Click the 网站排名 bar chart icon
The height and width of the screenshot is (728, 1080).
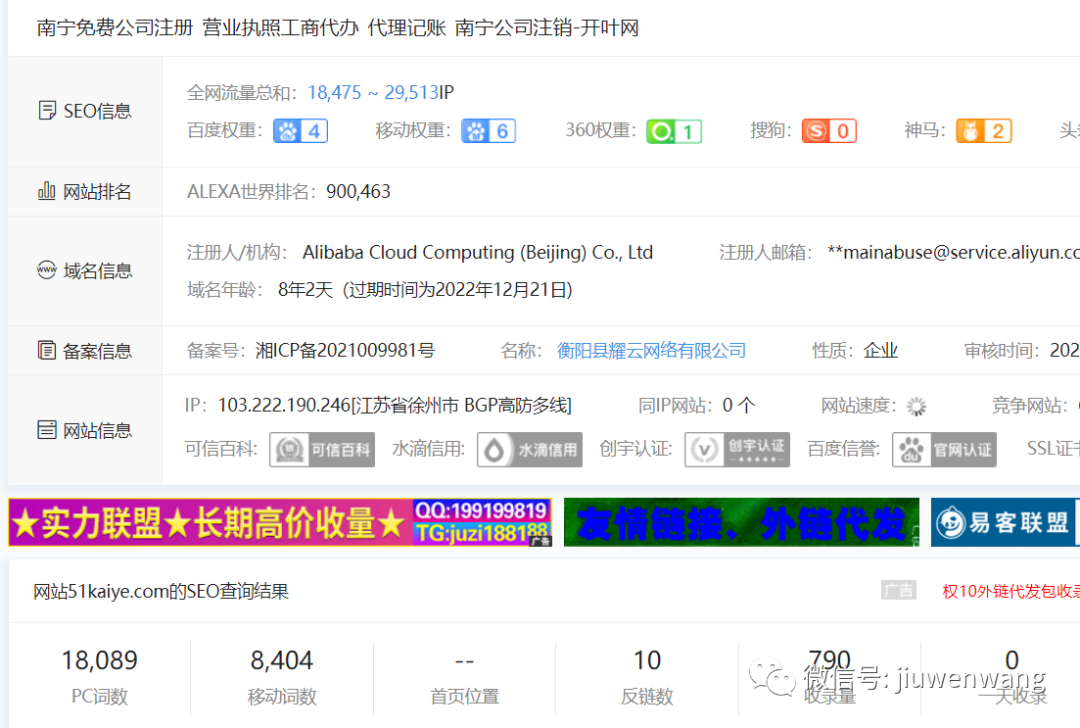[46, 191]
